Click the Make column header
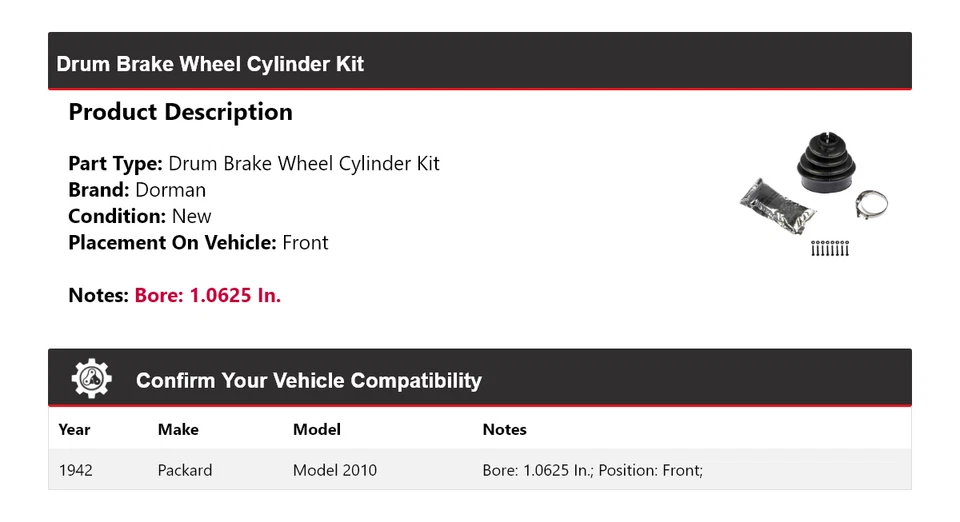 coord(178,429)
